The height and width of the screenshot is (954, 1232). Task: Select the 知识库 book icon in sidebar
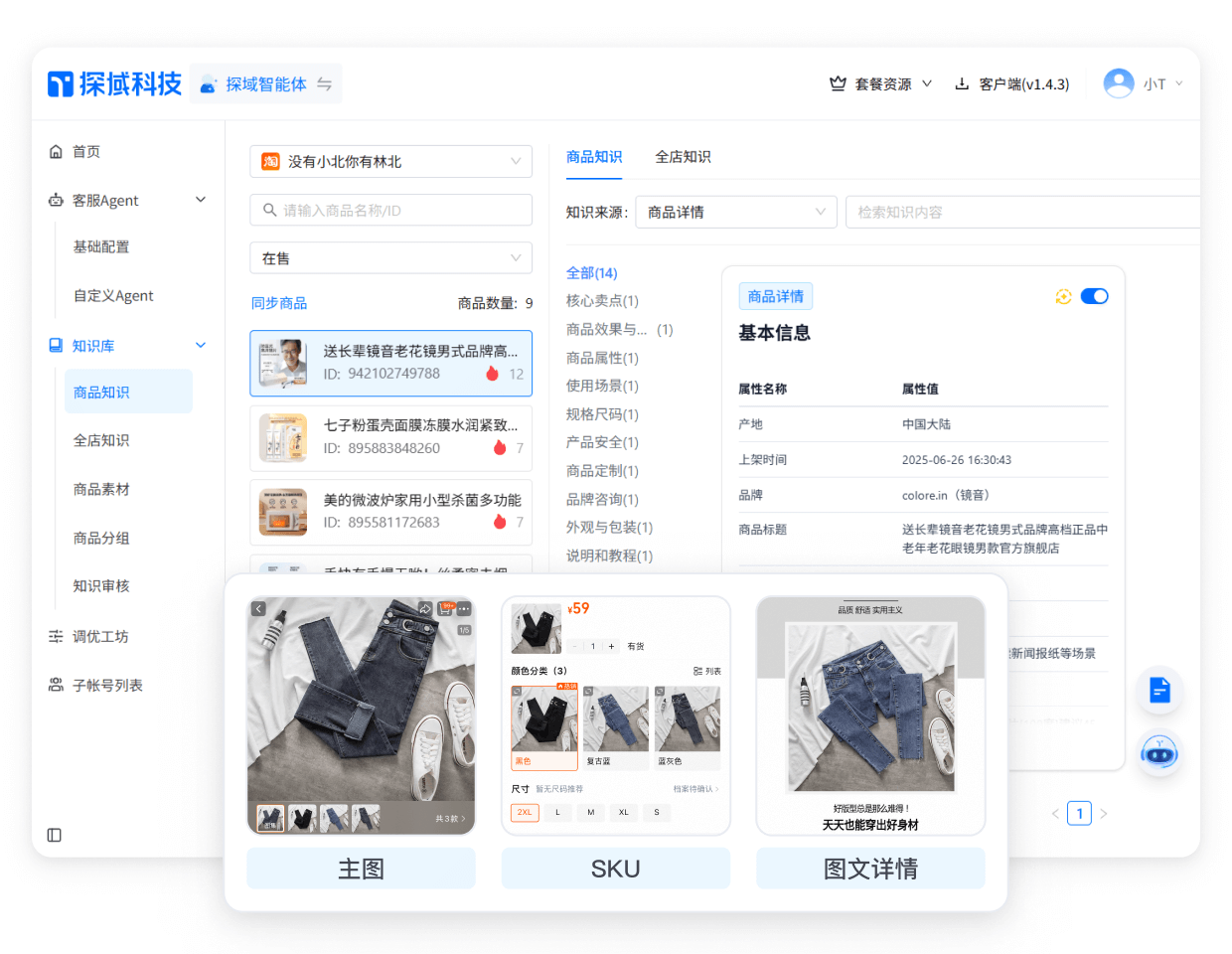pos(55,346)
